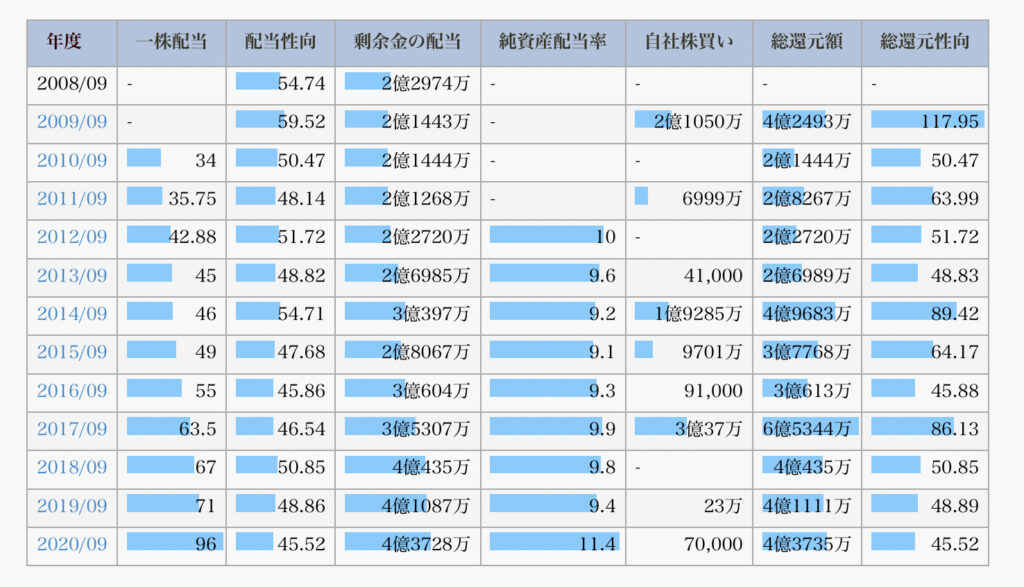Viewport: 1024px width, 587px height.
Task: Click the 自社株買い column header
Action: click(x=689, y=43)
